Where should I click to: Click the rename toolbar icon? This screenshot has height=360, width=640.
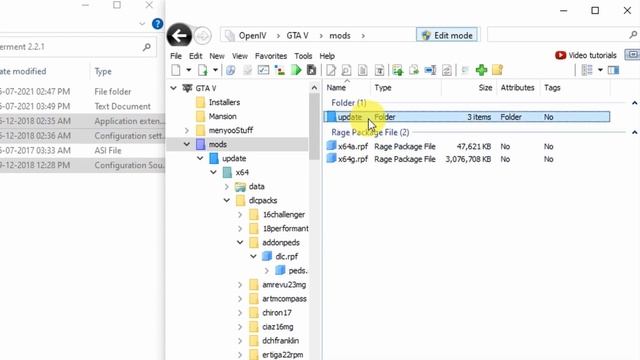[430, 70]
